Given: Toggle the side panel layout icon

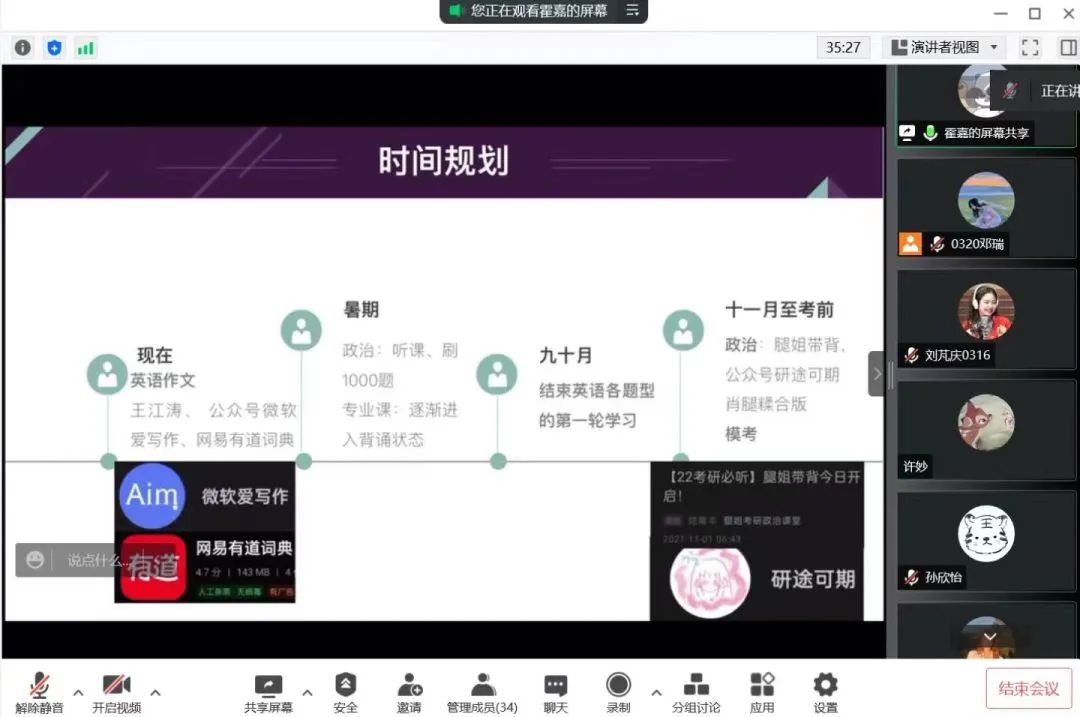Looking at the screenshot, I should click(1067, 47).
